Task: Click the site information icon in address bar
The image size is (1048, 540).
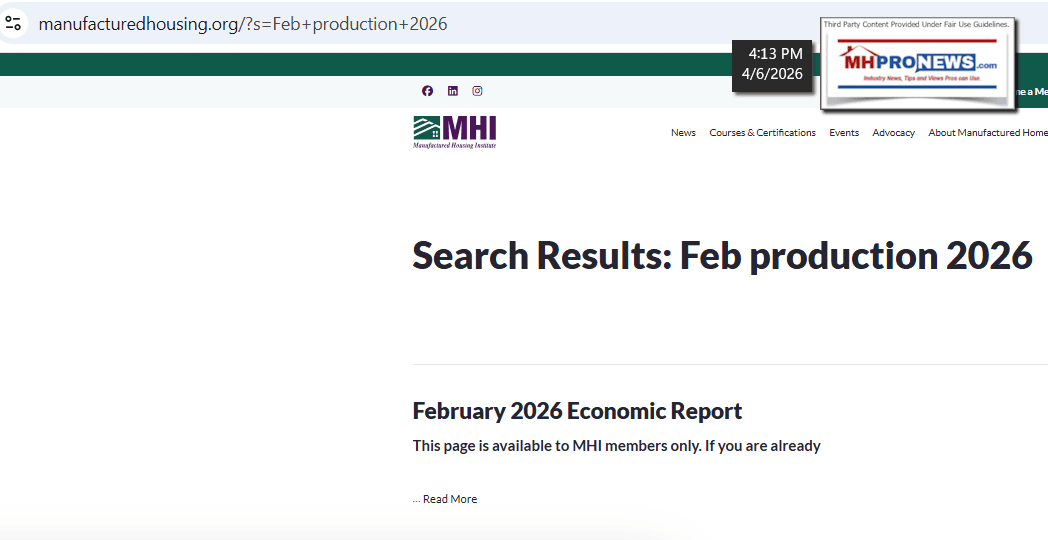Action: coord(13,23)
